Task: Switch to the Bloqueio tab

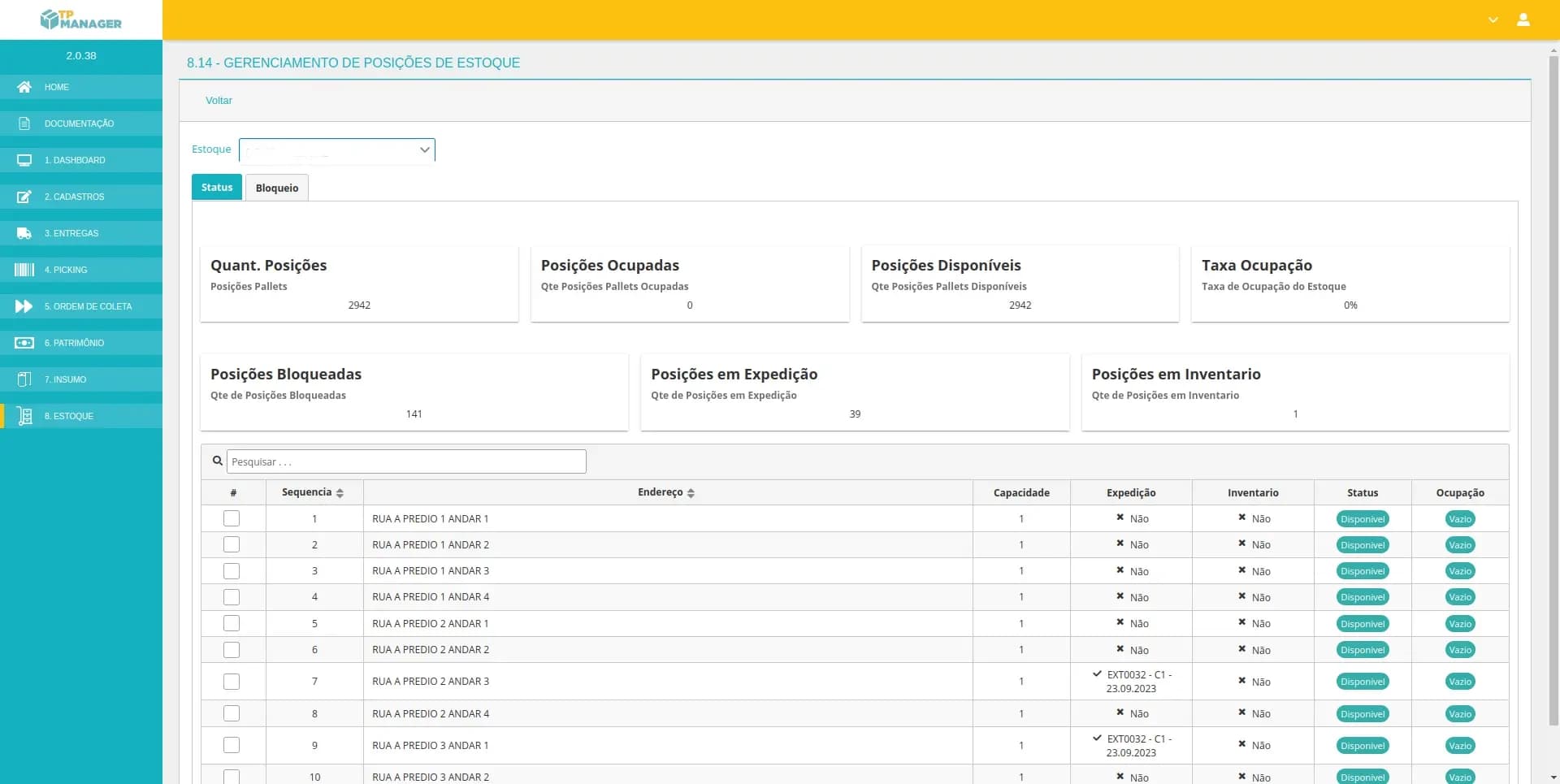Action: (x=277, y=188)
